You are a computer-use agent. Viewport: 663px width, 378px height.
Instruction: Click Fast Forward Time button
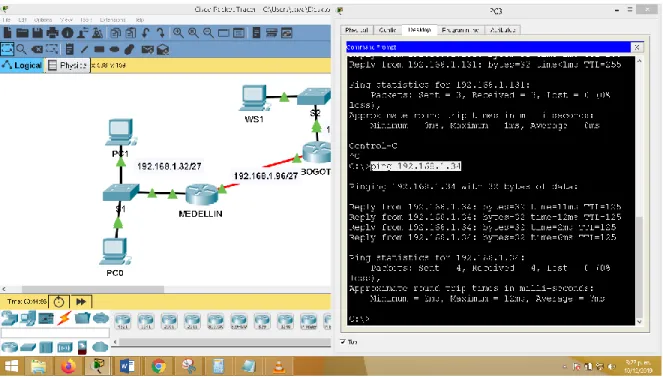(81, 301)
